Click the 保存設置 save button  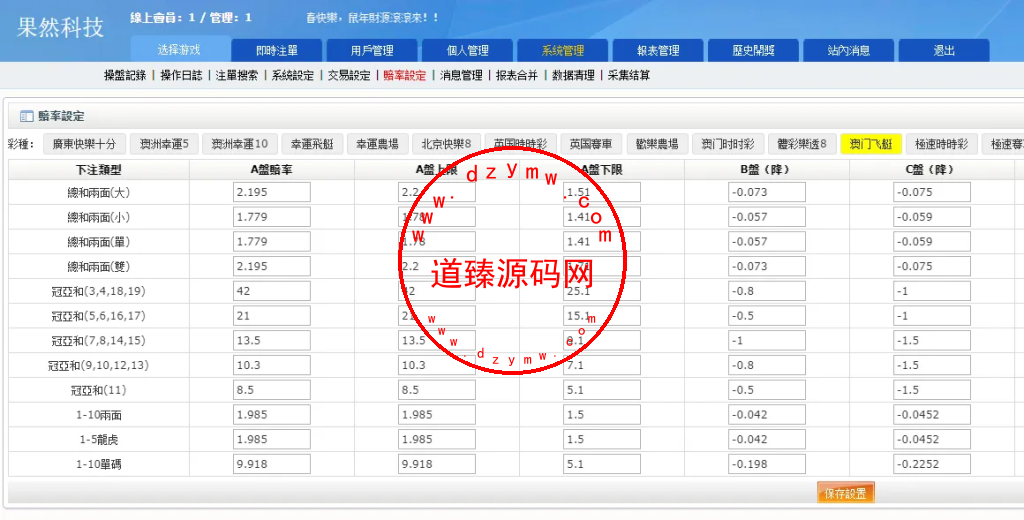[846, 493]
